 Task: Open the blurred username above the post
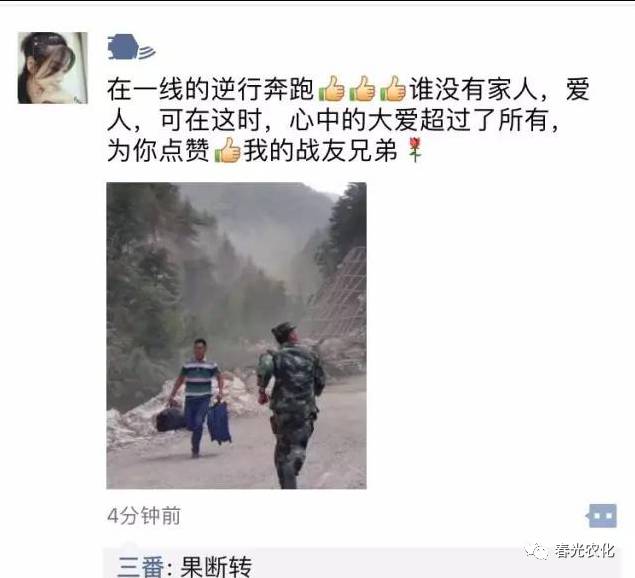coord(132,47)
